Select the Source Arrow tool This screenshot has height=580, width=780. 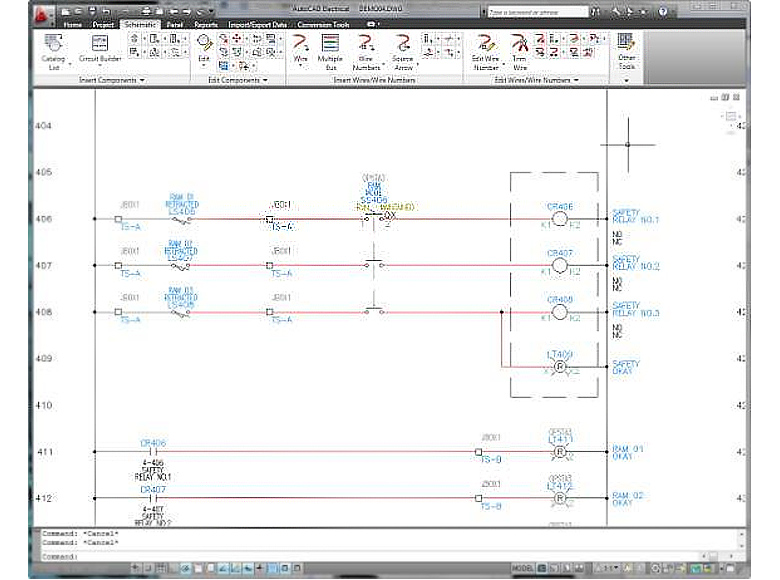pos(403,52)
